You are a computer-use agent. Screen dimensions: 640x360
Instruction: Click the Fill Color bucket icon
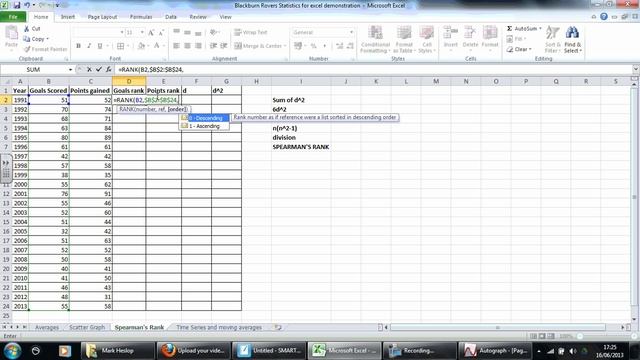(141, 46)
